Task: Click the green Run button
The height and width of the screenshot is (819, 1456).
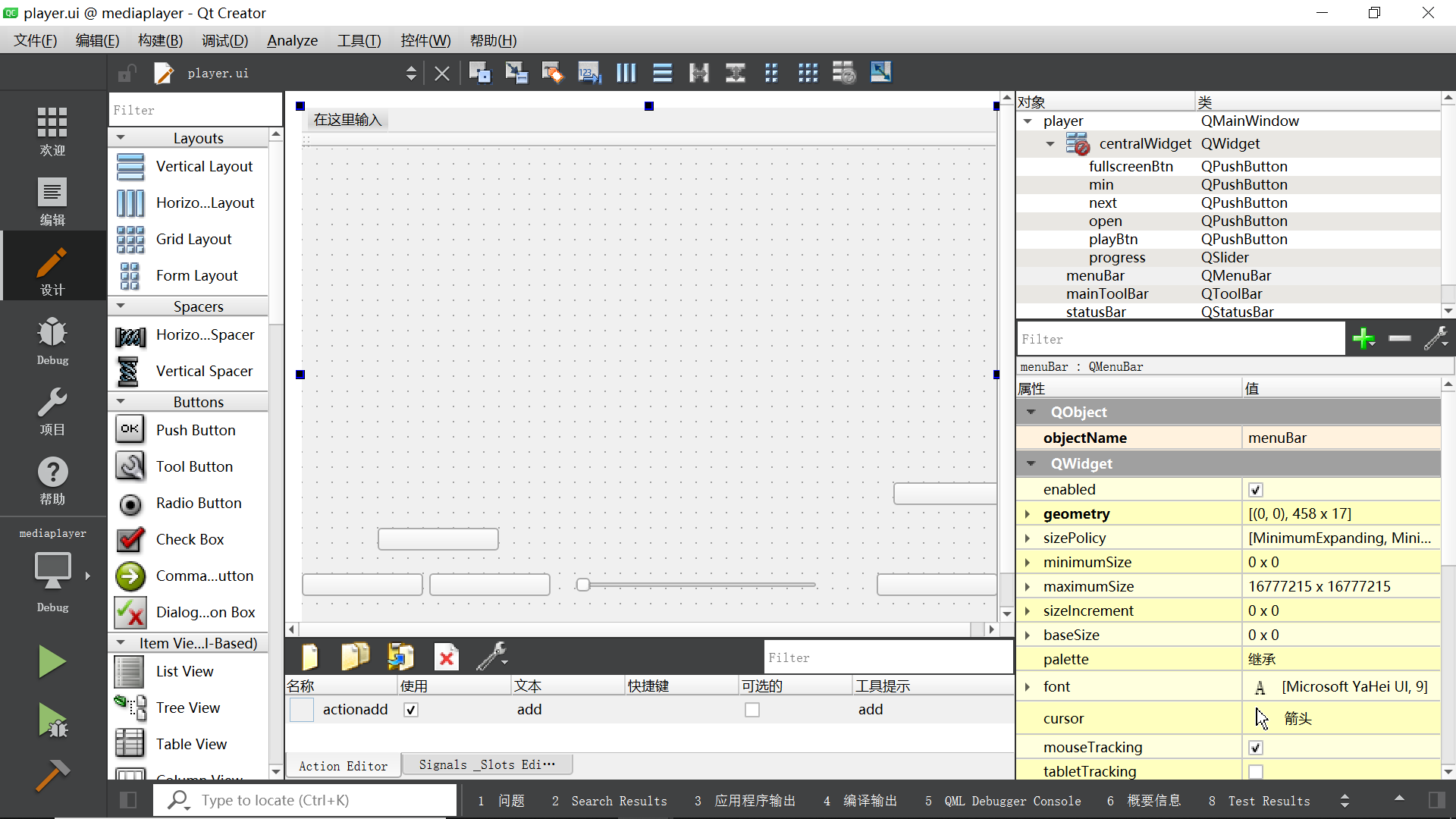Action: click(52, 661)
